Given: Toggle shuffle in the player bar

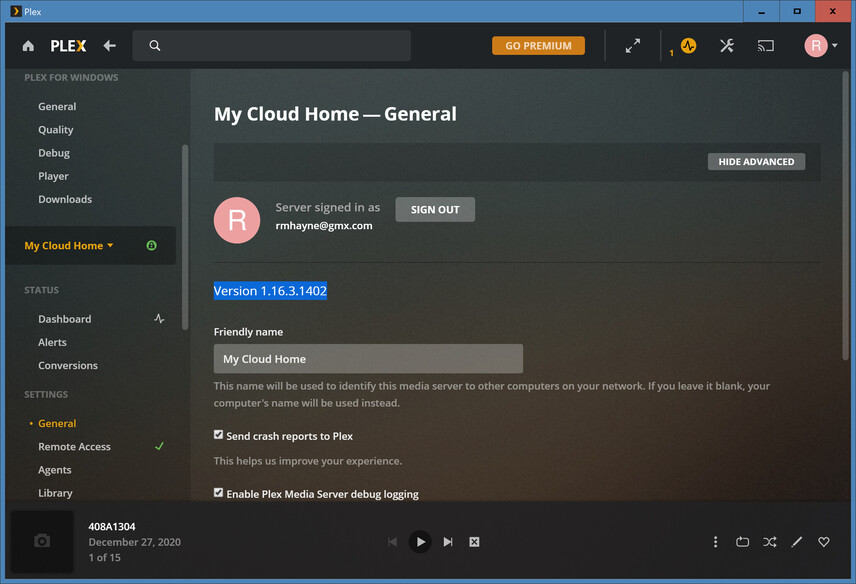Looking at the screenshot, I should click(770, 542).
